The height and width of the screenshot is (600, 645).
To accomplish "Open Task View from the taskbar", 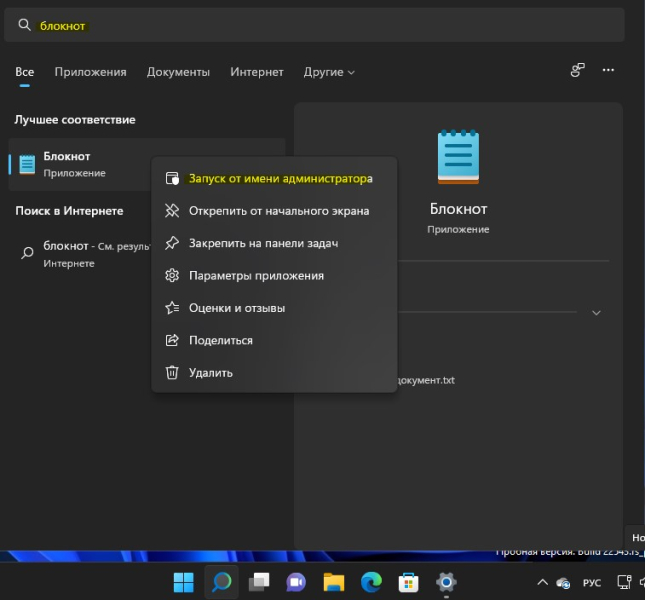I will pyautogui.click(x=259, y=581).
